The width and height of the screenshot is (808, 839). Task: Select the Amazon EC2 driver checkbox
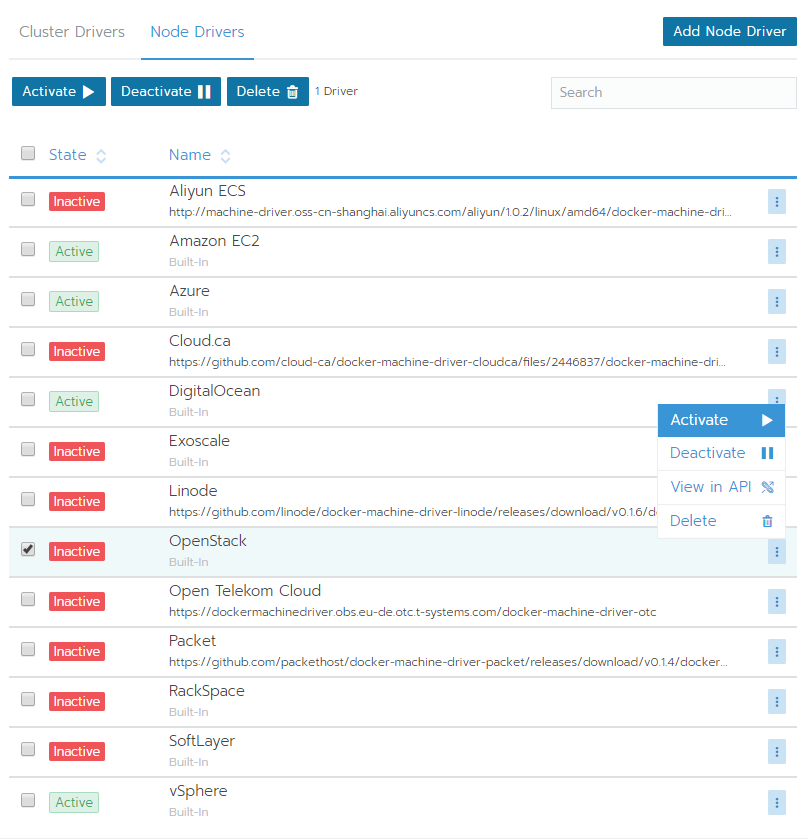pyautogui.click(x=28, y=249)
